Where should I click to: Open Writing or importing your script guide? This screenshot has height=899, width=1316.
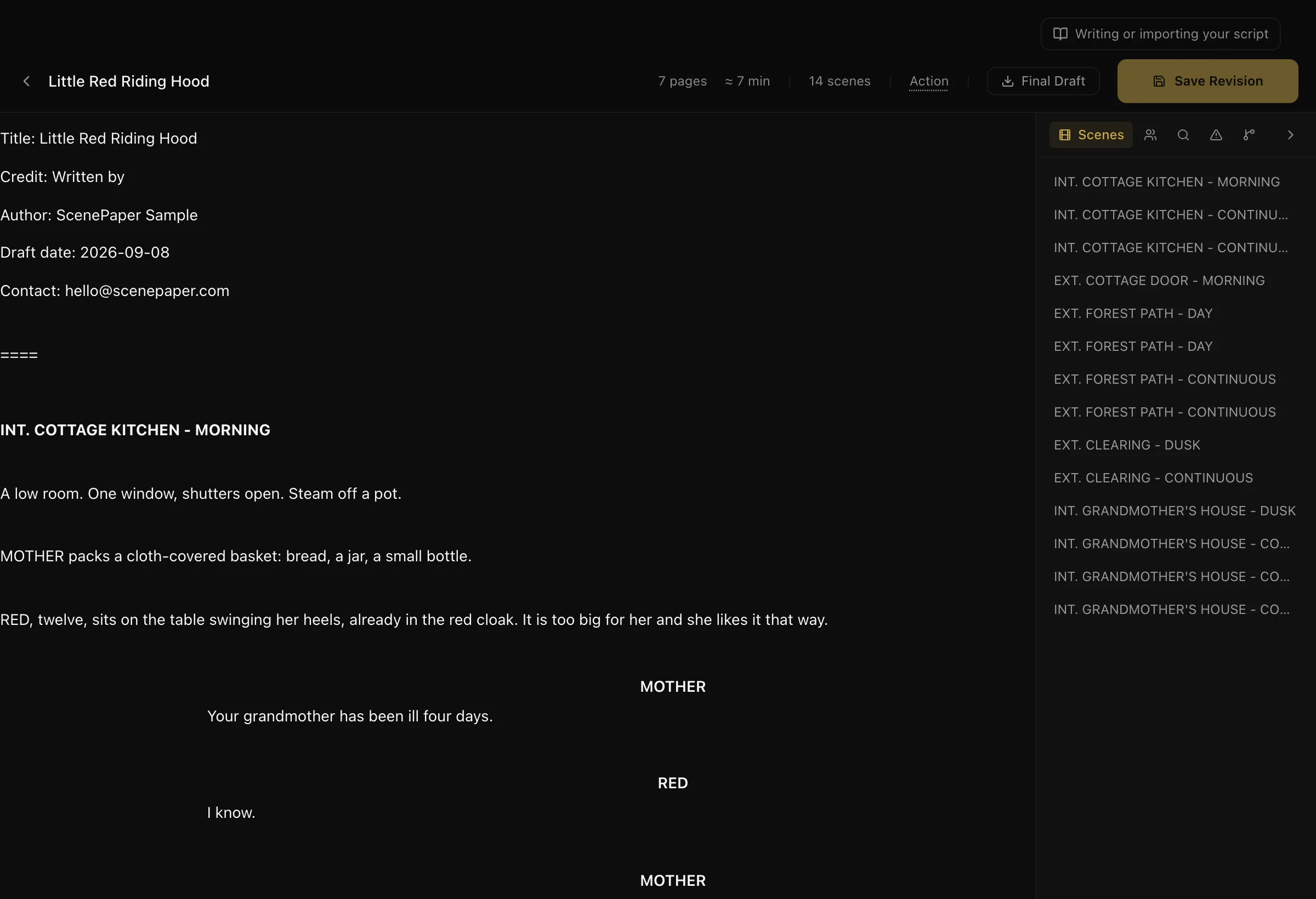(1160, 34)
